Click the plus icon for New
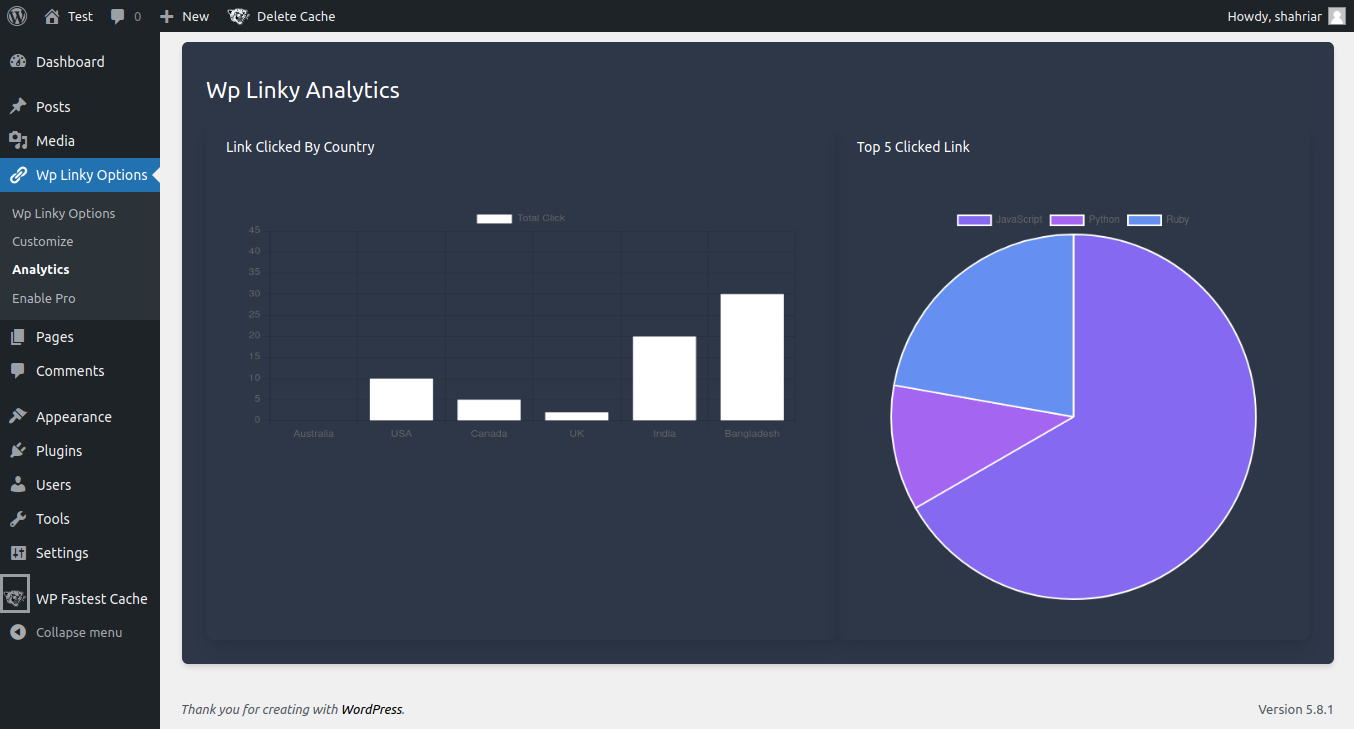 point(167,16)
